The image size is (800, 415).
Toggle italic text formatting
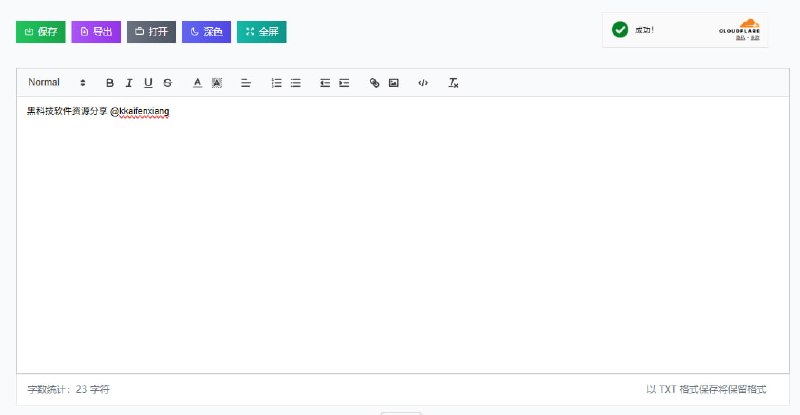click(129, 83)
